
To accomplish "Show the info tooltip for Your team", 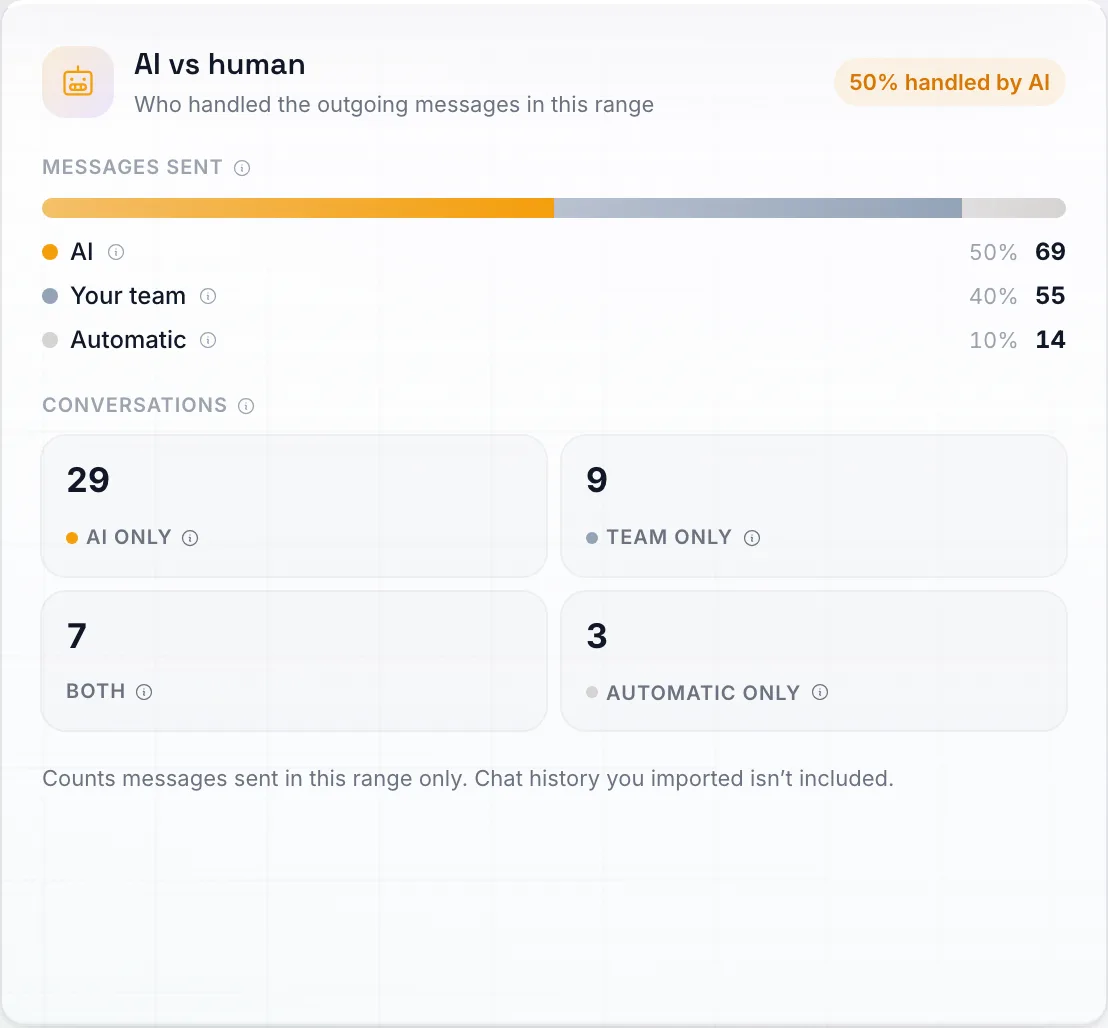I will pyautogui.click(x=208, y=296).
